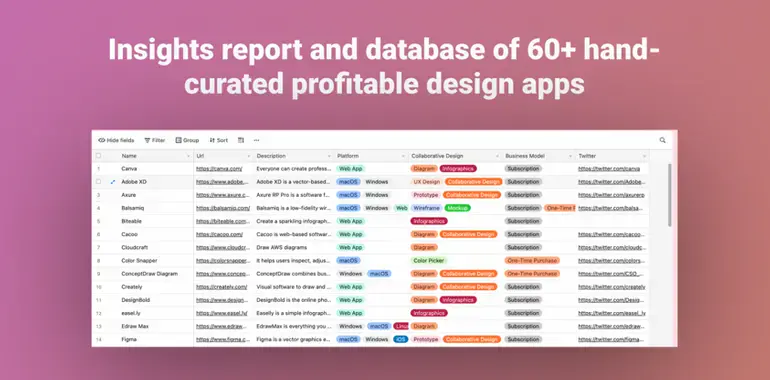Click the iOS tag in Figma row
Screen dimensions: 770x380
click(x=401, y=339)
